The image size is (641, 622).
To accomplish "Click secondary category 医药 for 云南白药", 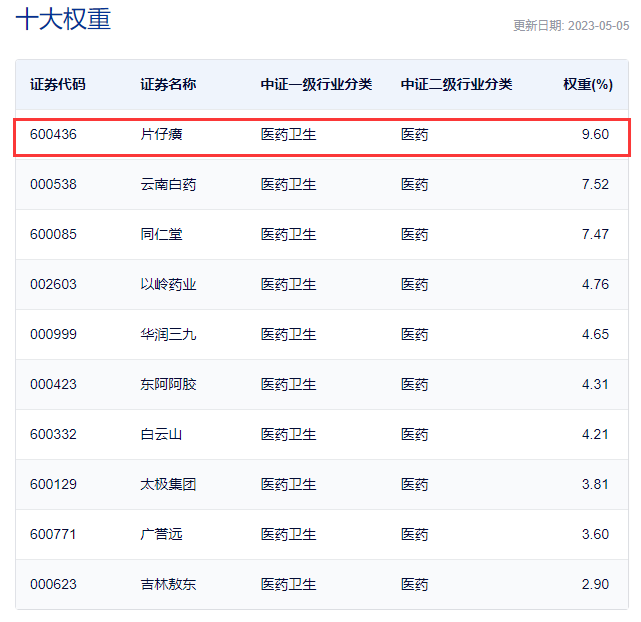I will [415, 184].
